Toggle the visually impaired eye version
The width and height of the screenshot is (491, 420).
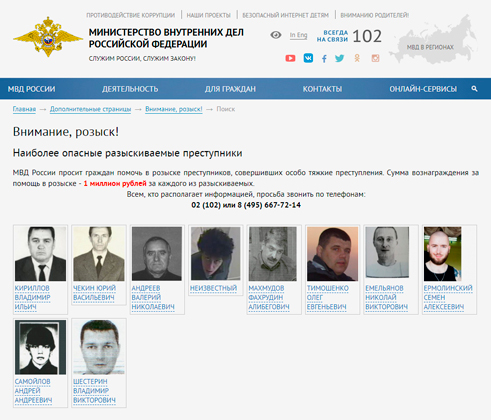pyautogui.click(x=276, y=35)
